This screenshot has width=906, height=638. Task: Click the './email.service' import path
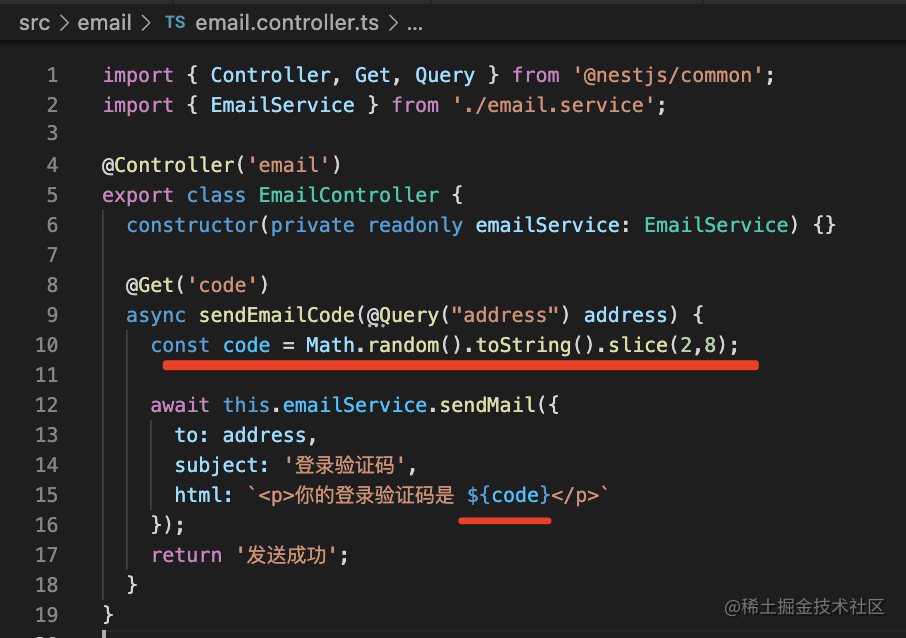pyautogui.click(x=554, y=105)
